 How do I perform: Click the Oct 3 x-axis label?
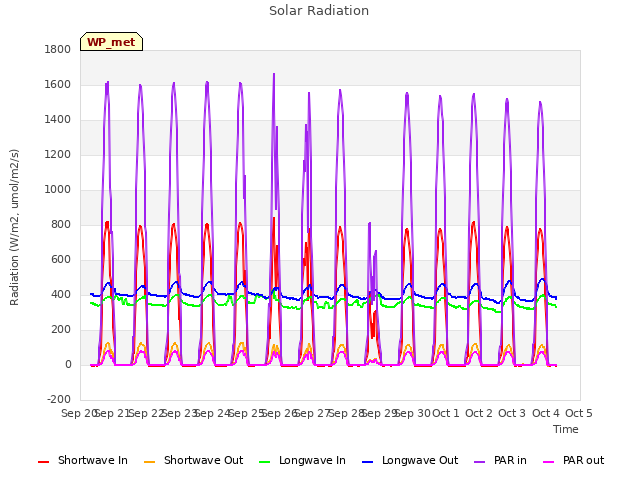(512, 413)
